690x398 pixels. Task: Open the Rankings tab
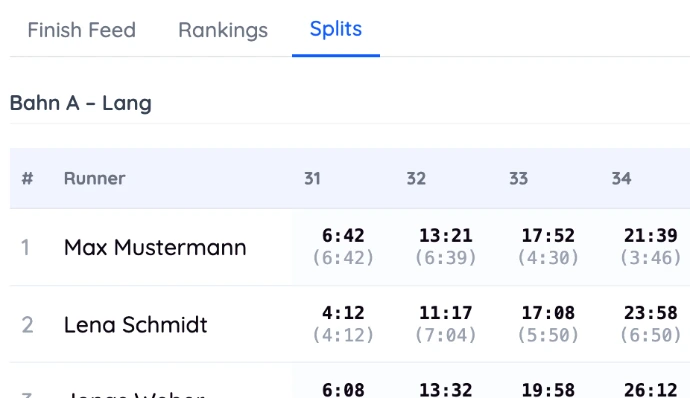click(223, 31)
